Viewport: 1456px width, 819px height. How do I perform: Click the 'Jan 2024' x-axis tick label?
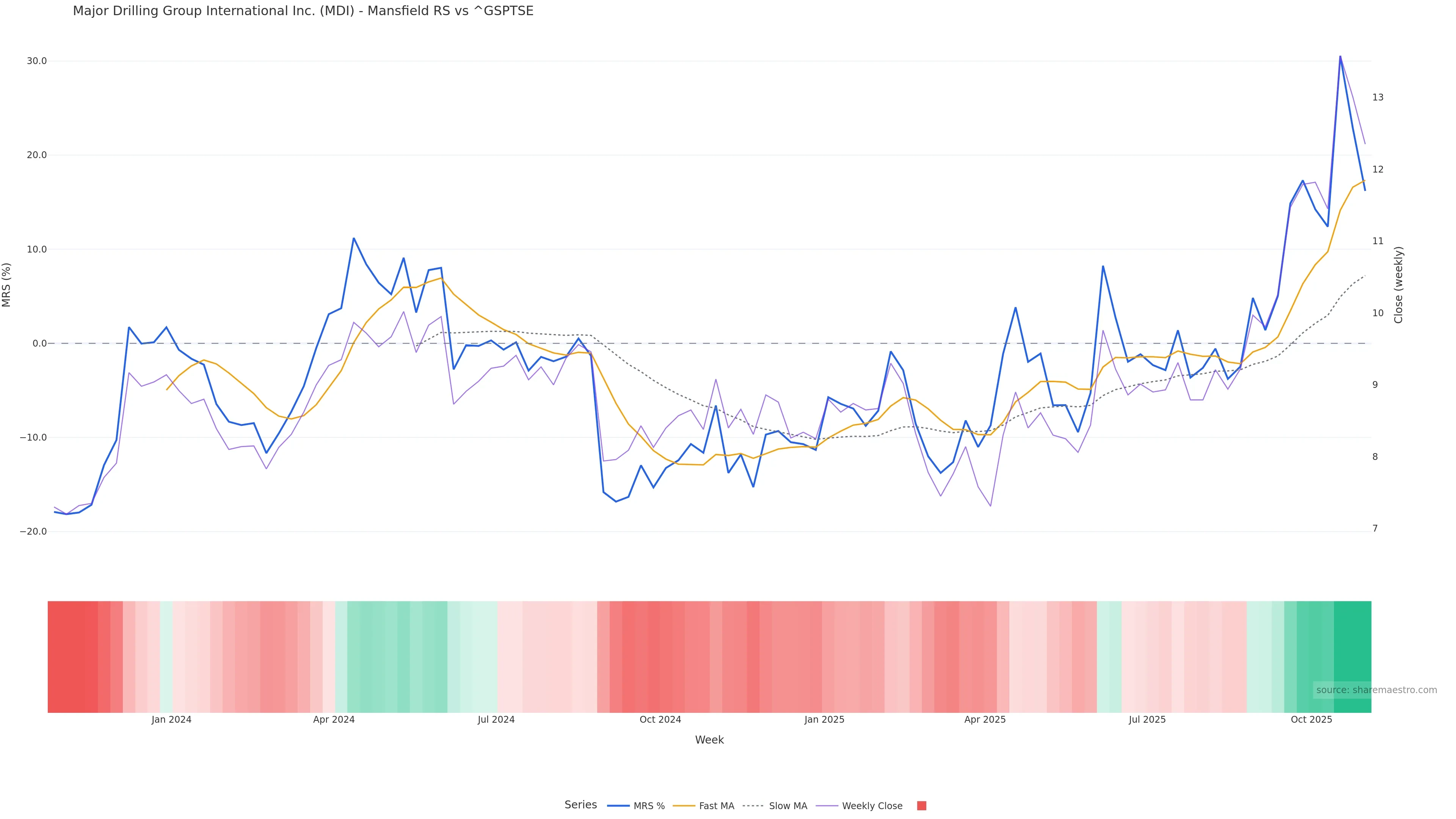pos(171,720)
